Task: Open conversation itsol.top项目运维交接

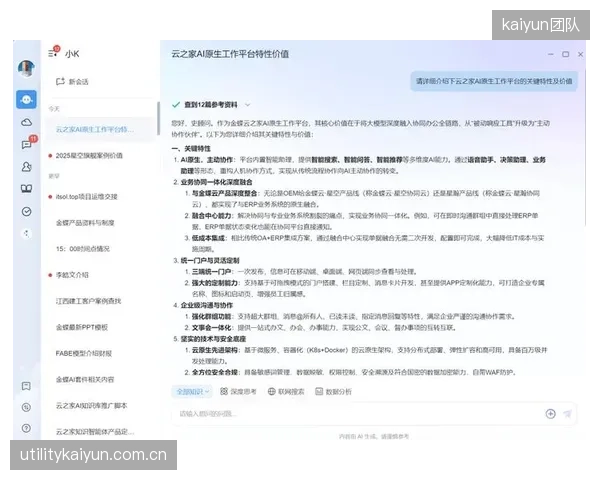Action: [86, 197]
